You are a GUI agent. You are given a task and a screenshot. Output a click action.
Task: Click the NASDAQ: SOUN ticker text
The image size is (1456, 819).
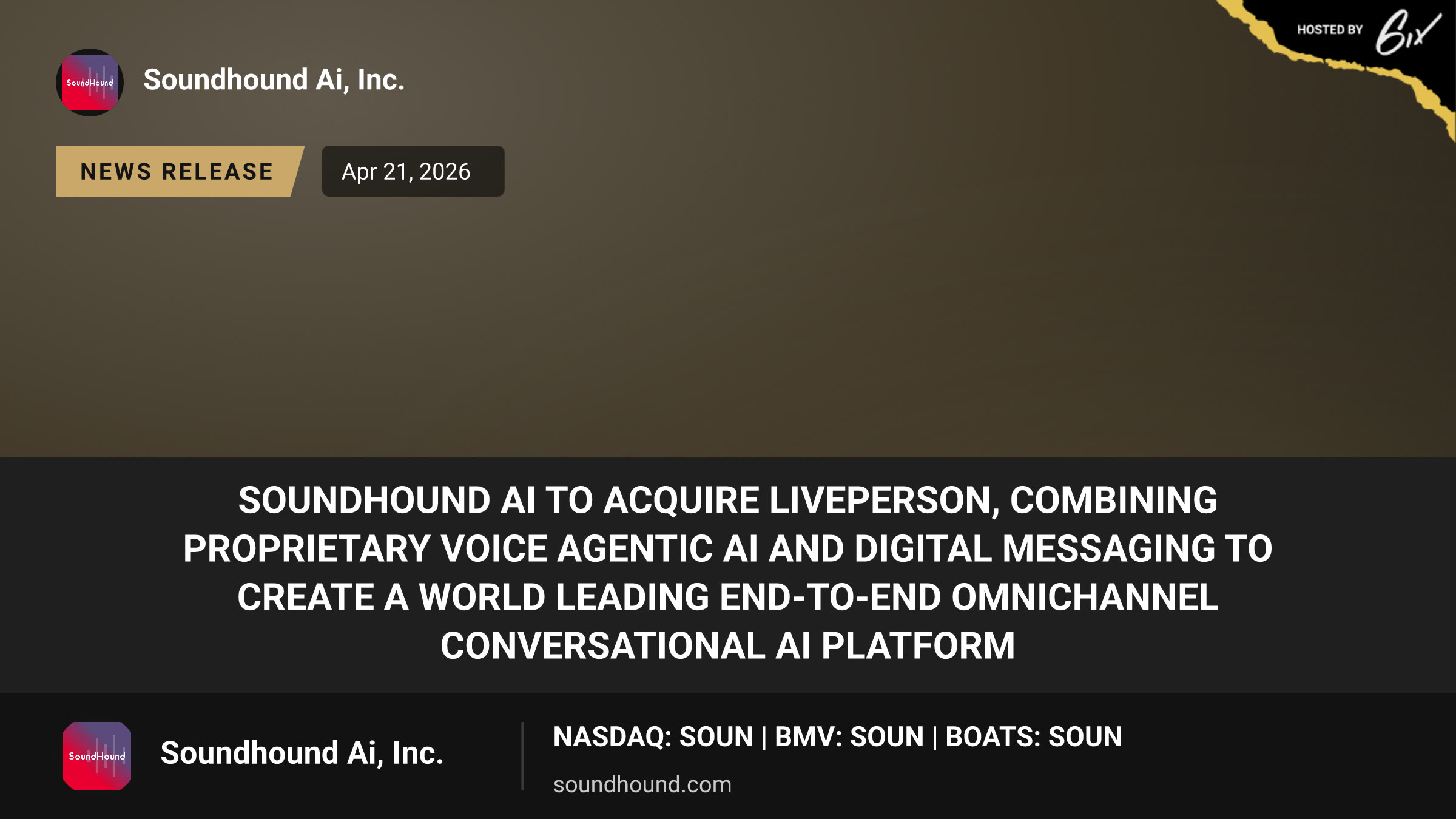[653, 737]
